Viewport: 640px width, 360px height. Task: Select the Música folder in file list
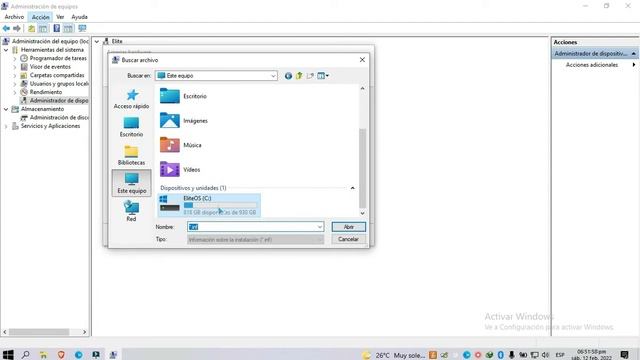coord(181,145)
